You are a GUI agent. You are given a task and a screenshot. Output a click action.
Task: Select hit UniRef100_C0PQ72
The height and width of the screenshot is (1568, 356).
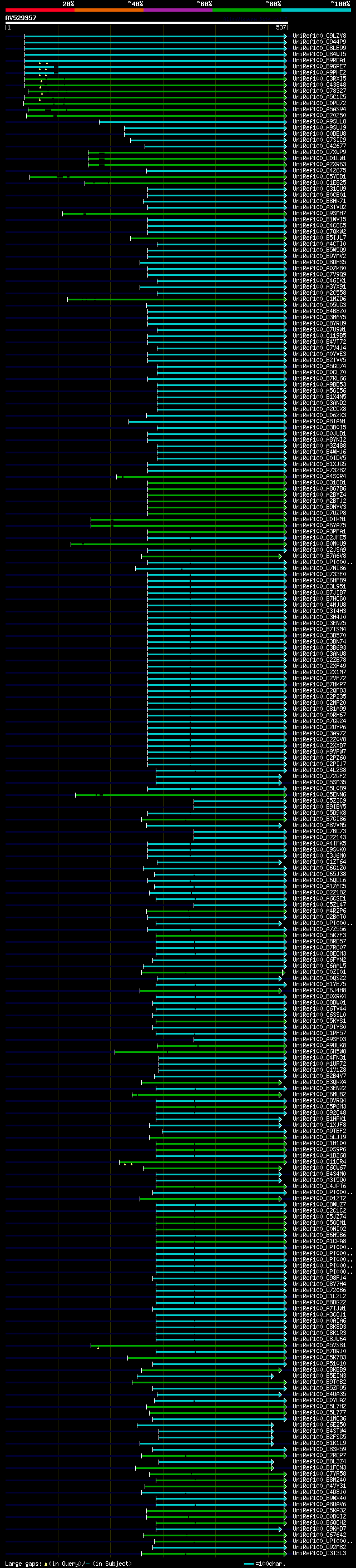pyautogui.click(x=319, y=103)
